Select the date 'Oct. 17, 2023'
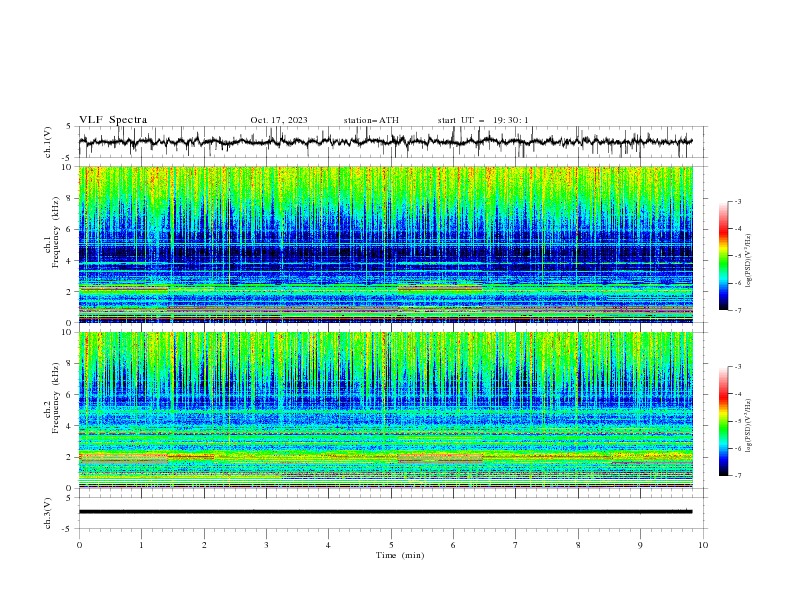The height and width of the screenshot is (612, 792). pyautogui.click(x=279, y=120)
